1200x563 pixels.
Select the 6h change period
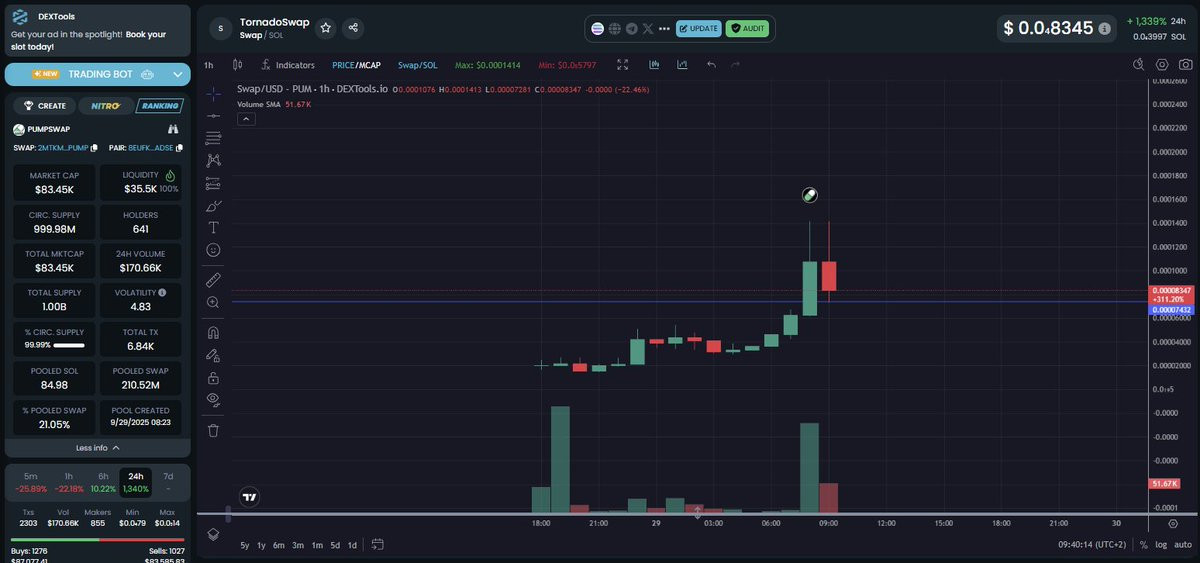click(x=103, y=482)
